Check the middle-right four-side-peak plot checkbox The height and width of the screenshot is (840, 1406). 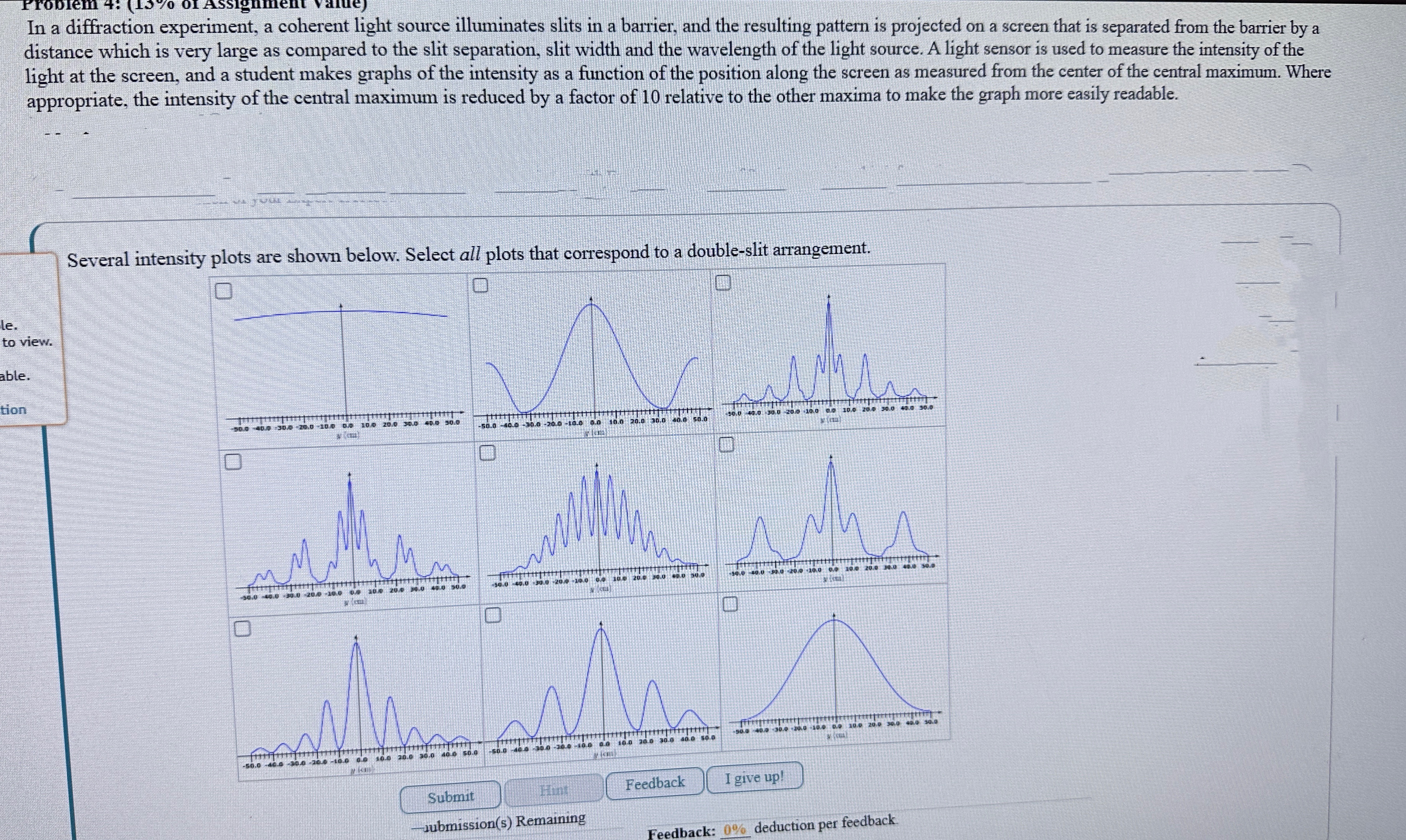(726, 445)
